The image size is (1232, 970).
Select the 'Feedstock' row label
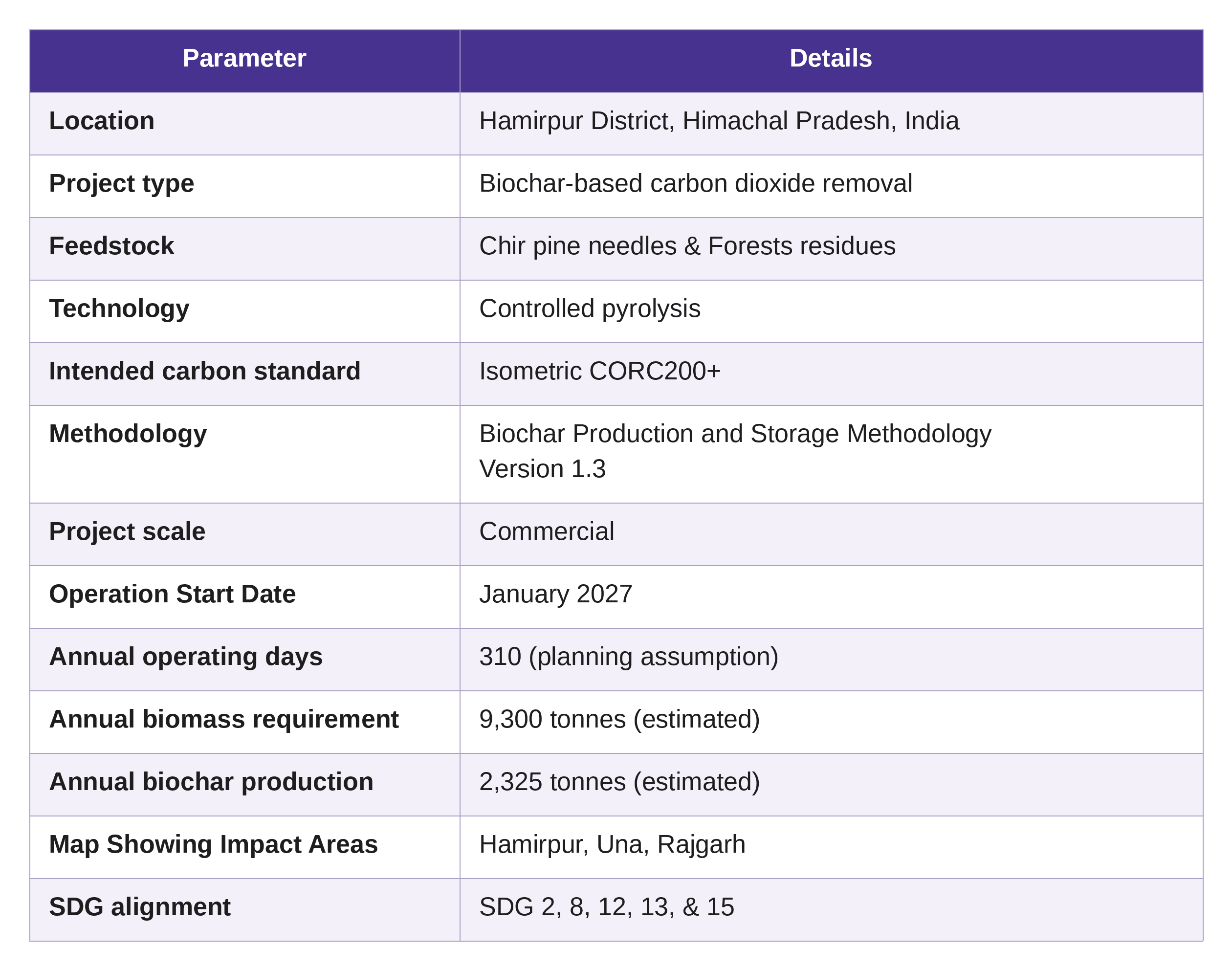point(111,246)
